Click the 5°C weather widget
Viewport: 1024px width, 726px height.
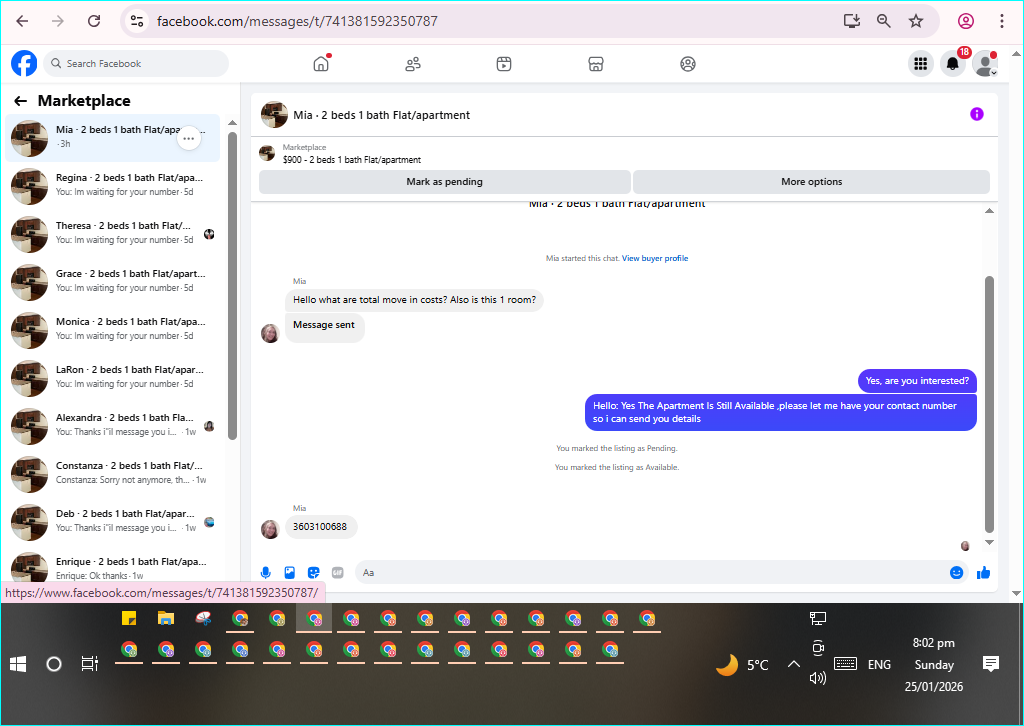(x=742, y=665)
